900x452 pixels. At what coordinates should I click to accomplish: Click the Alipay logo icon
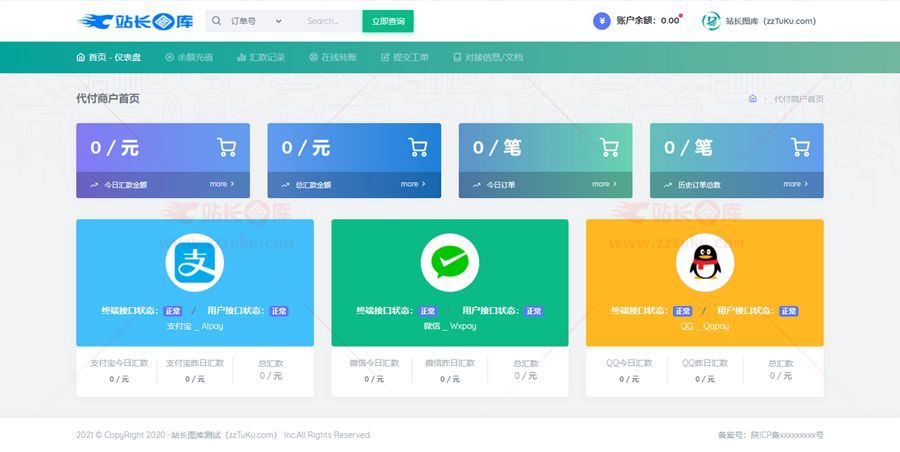click(x=195, y=263)
